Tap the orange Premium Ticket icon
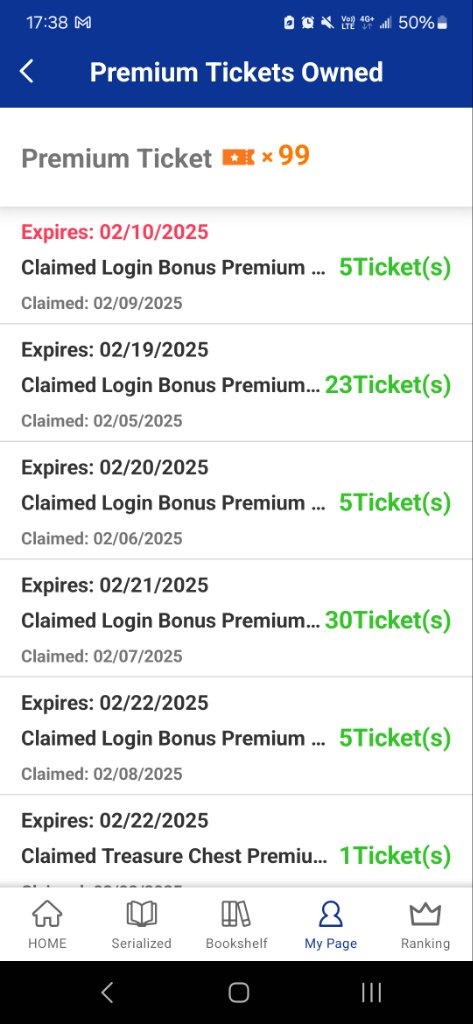Image resolution: width=473 pixels, height=1024 pixels. coord(238,157)
